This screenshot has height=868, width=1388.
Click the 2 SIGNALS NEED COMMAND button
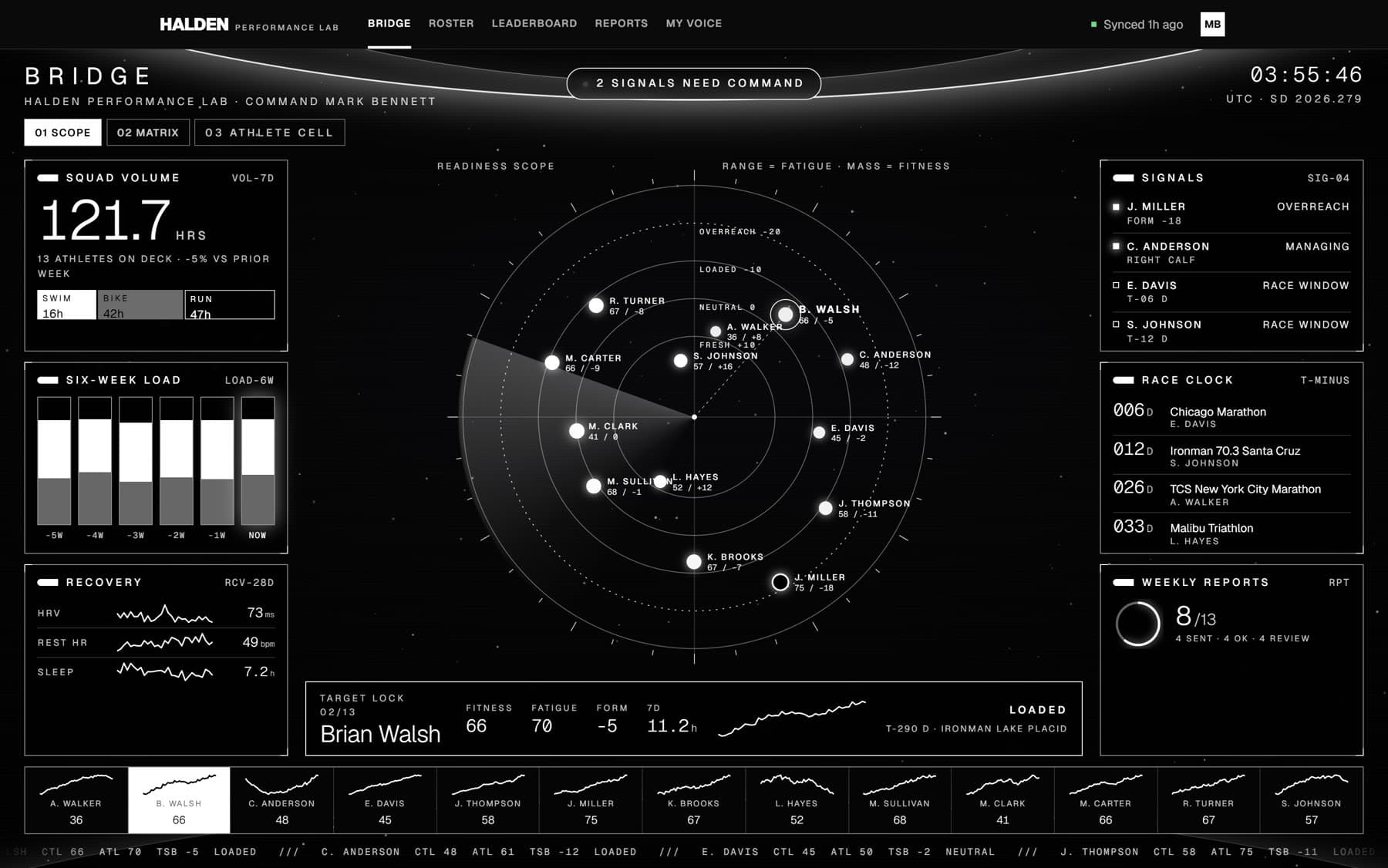coord(693,83)
